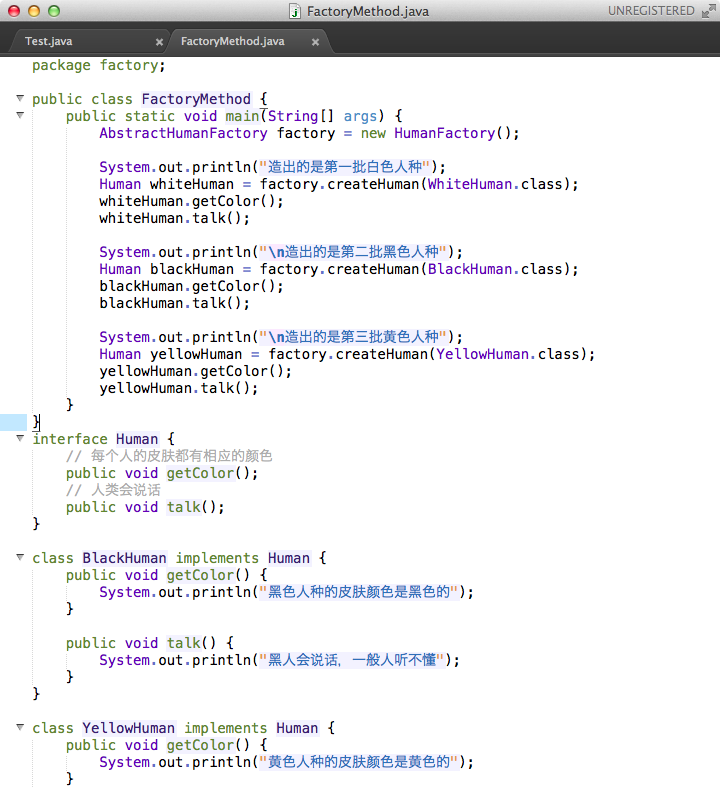Click the string '\n造出的是第三批黄色人种'

(353, 337)
